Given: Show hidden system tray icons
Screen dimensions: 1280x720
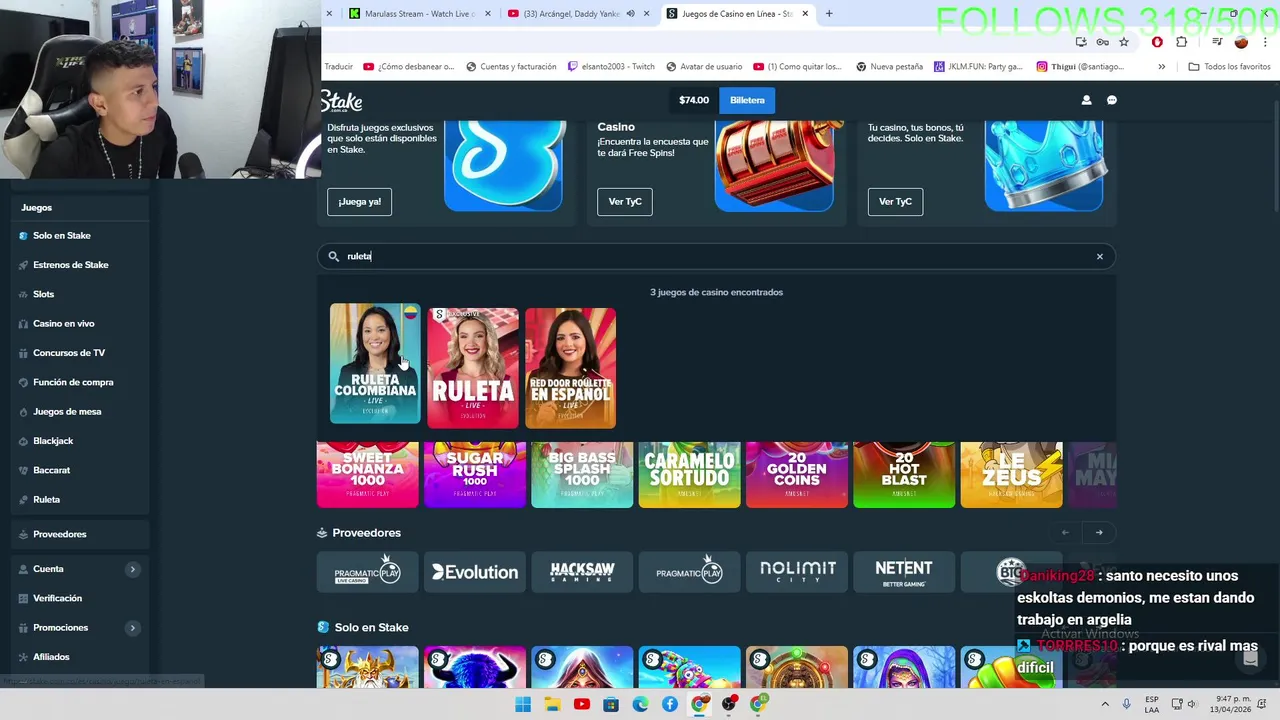Looking at the screenshot, I should point(1105,704).
